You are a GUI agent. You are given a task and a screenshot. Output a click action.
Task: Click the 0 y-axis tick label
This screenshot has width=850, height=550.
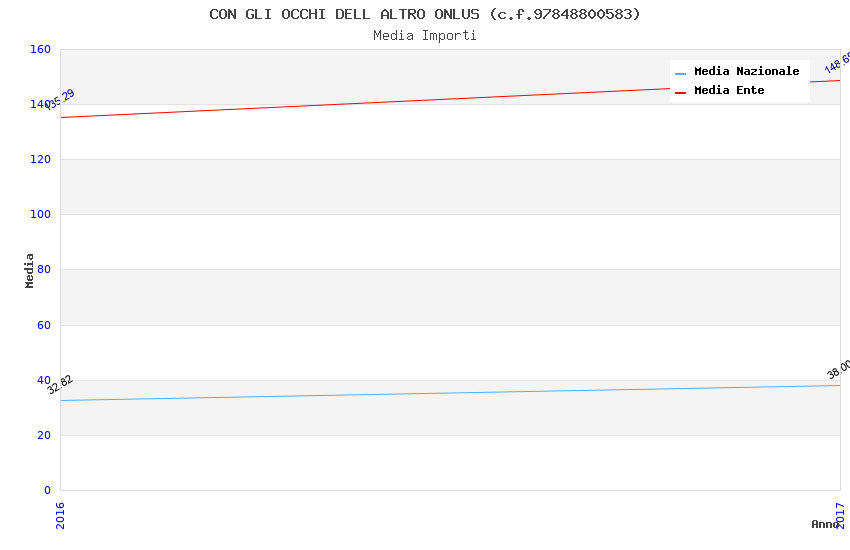[47, 490]
